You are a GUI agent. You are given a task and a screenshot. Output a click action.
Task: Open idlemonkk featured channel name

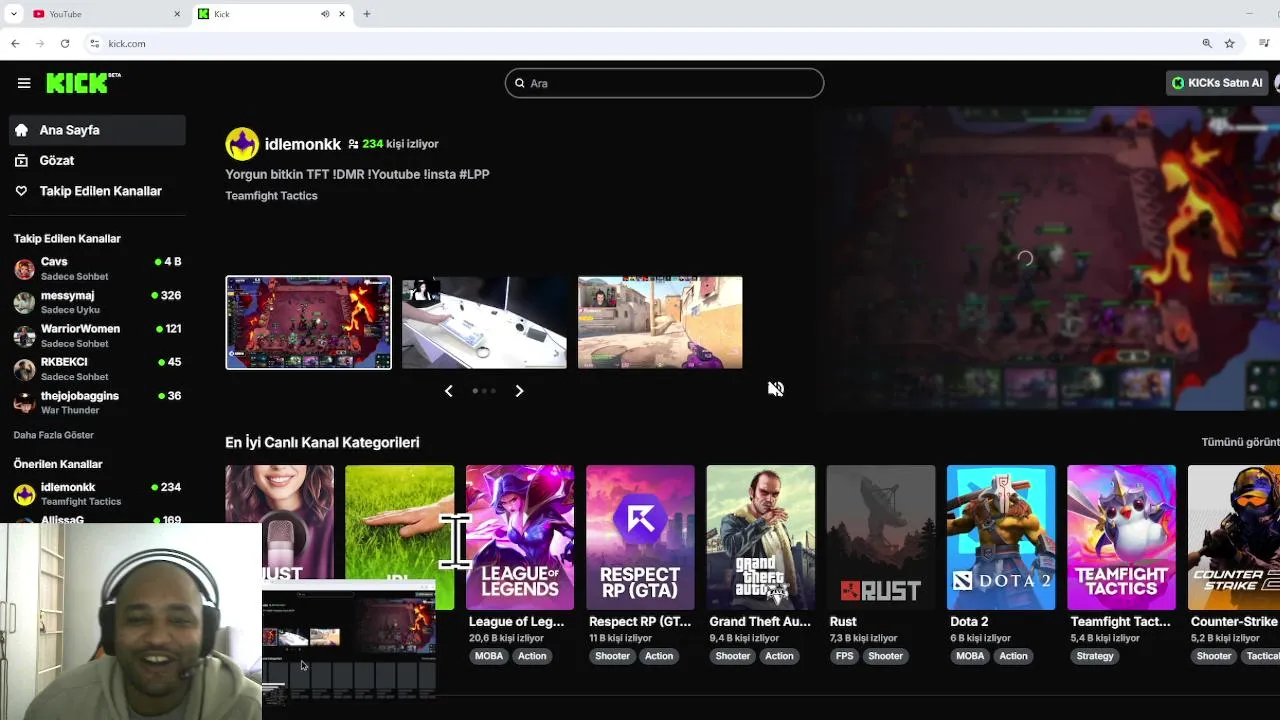303,144
